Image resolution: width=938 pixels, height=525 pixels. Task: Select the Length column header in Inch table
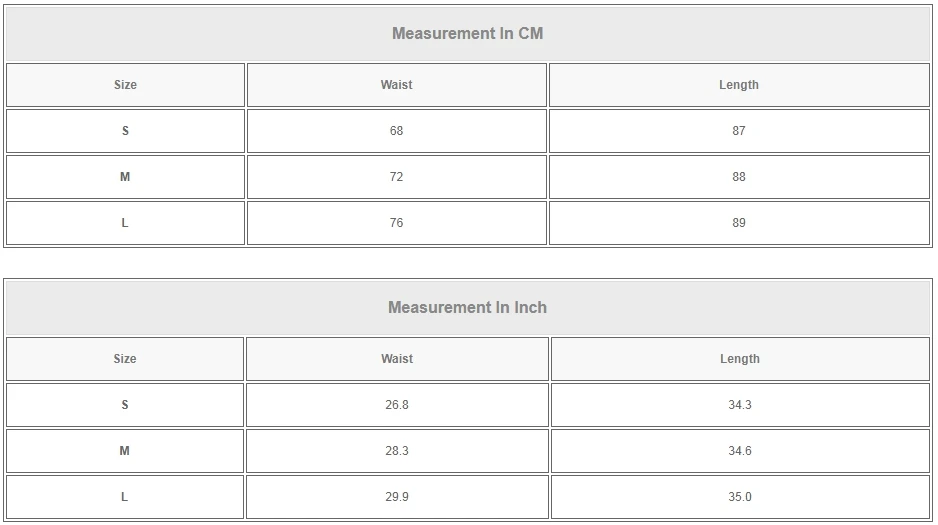(x=739, y=359)
